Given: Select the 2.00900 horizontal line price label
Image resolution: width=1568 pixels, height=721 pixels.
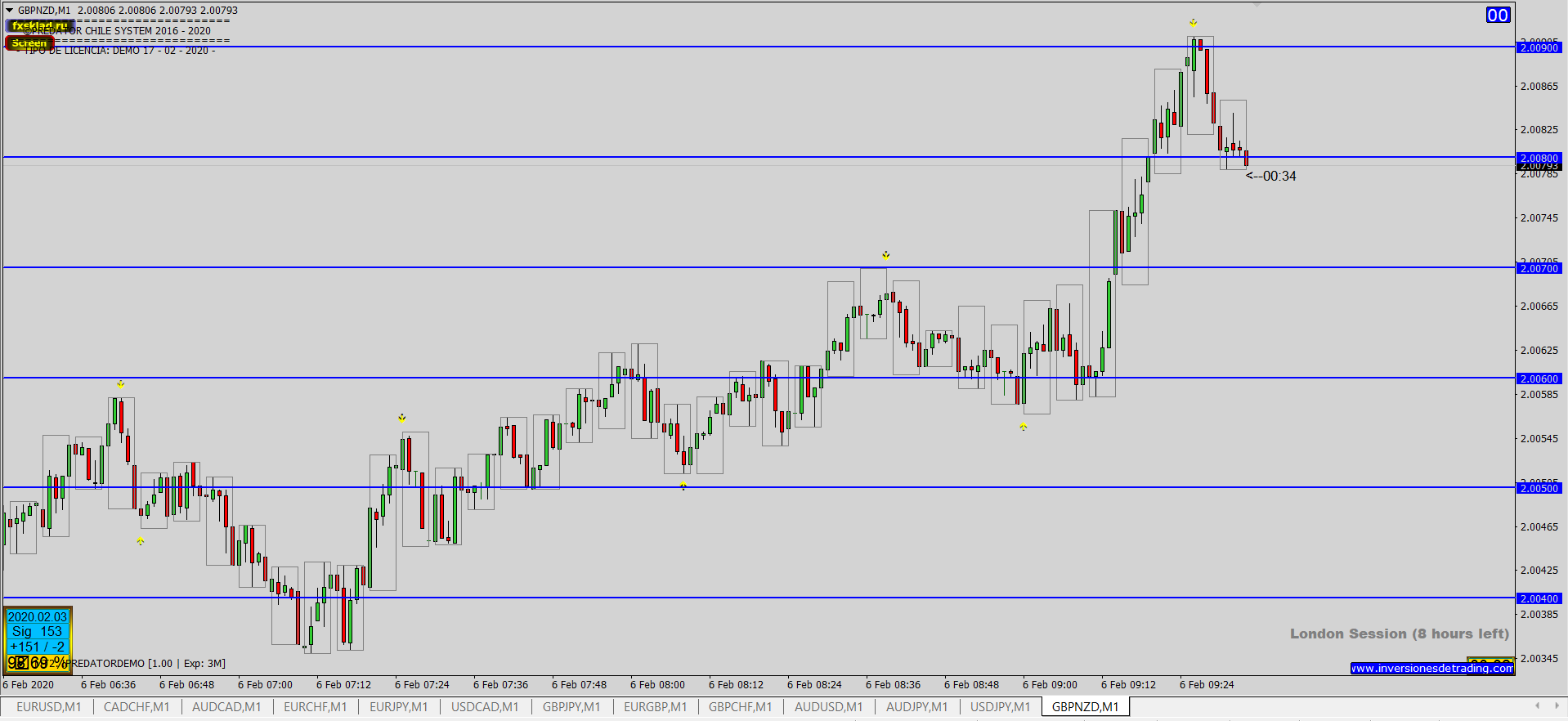Looking at the screenshot, I should [x=1539, y=47].
